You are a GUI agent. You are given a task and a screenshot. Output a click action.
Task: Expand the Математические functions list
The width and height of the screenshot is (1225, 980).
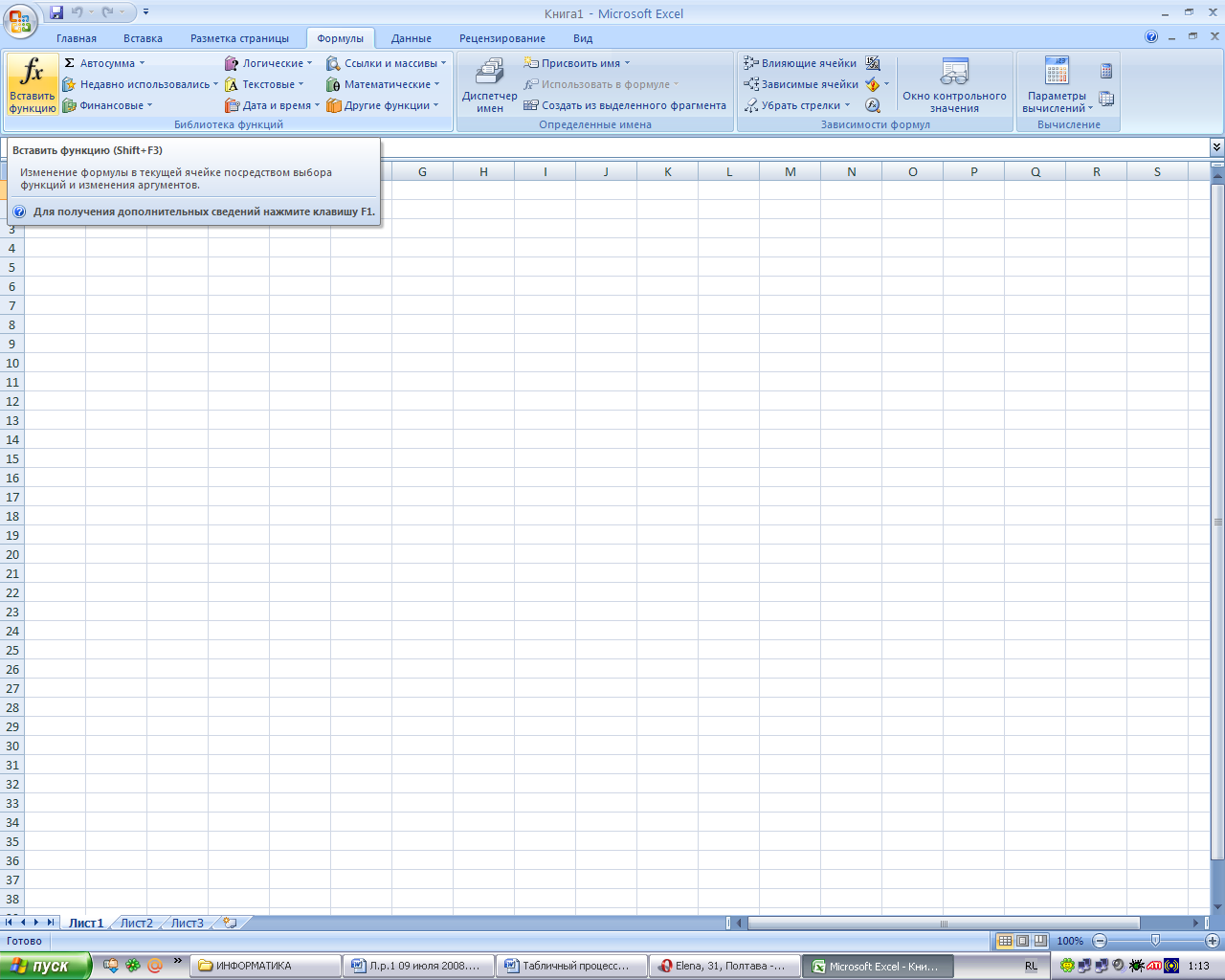[x=383, y=84]
